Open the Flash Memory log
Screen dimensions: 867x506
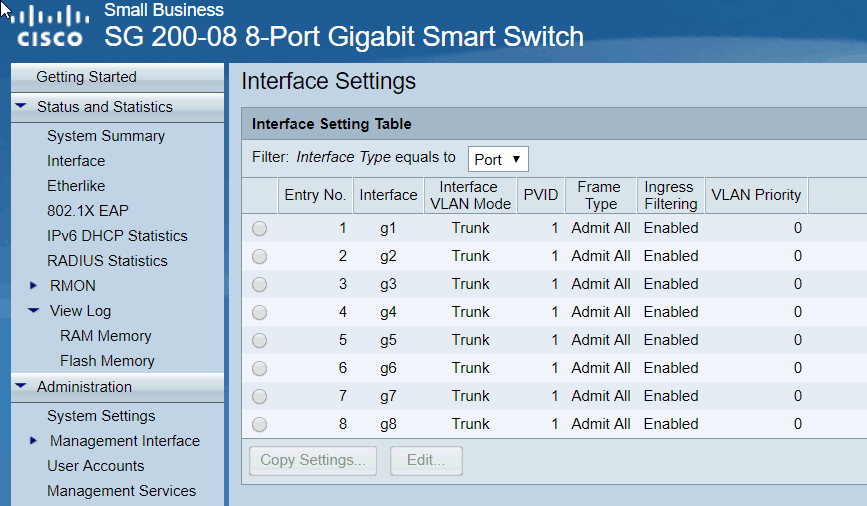coord(107,361)
